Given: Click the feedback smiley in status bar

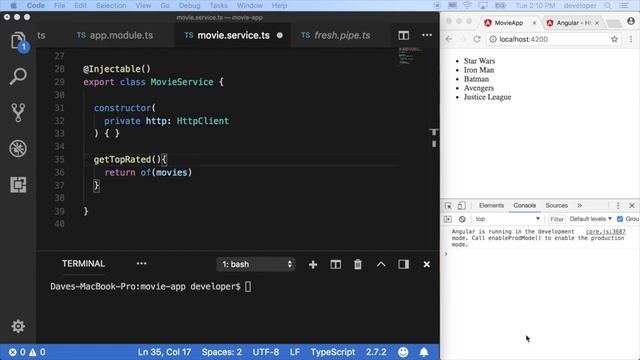Looking at the screenshot, I should pos(403,352).
